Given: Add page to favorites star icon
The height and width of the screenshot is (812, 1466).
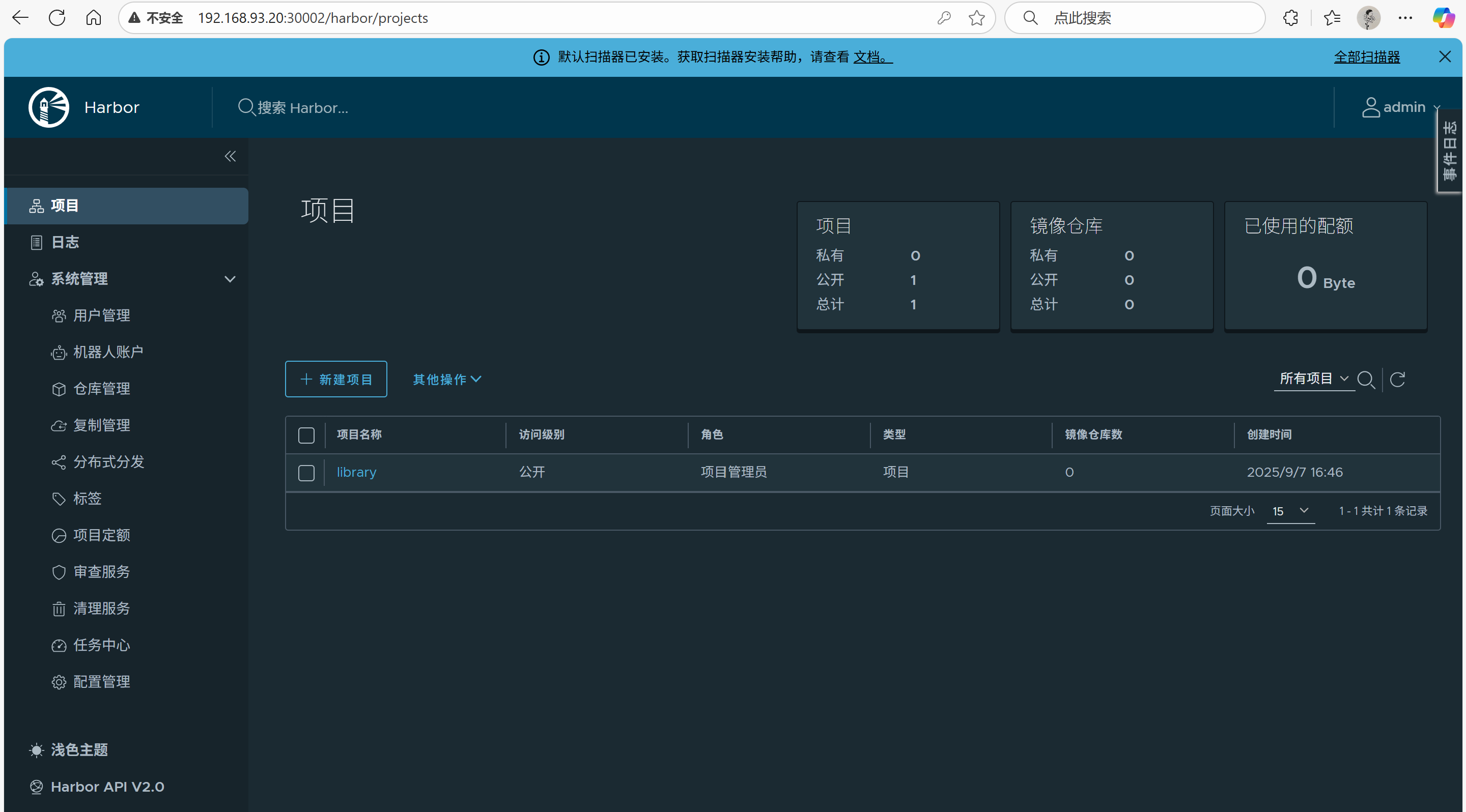Looking at the screenshot, I should click(x=977, y=18).
